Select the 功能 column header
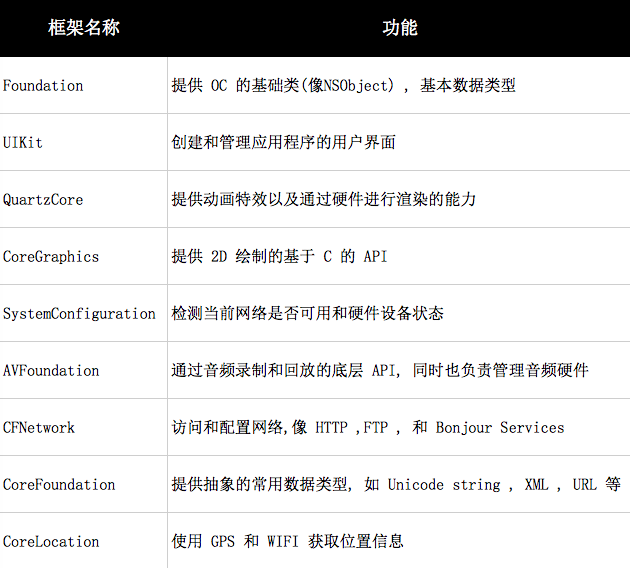630x568 pixels. (x=400, y=28)
